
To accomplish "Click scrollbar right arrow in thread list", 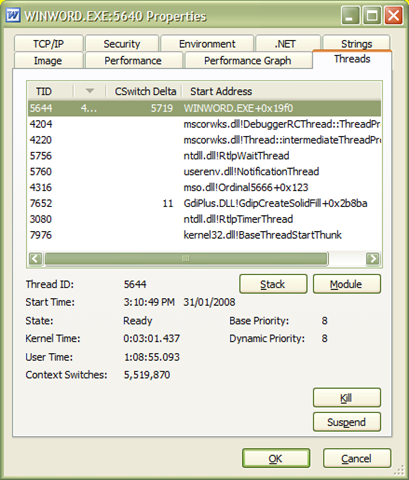I will coord(373,259).
